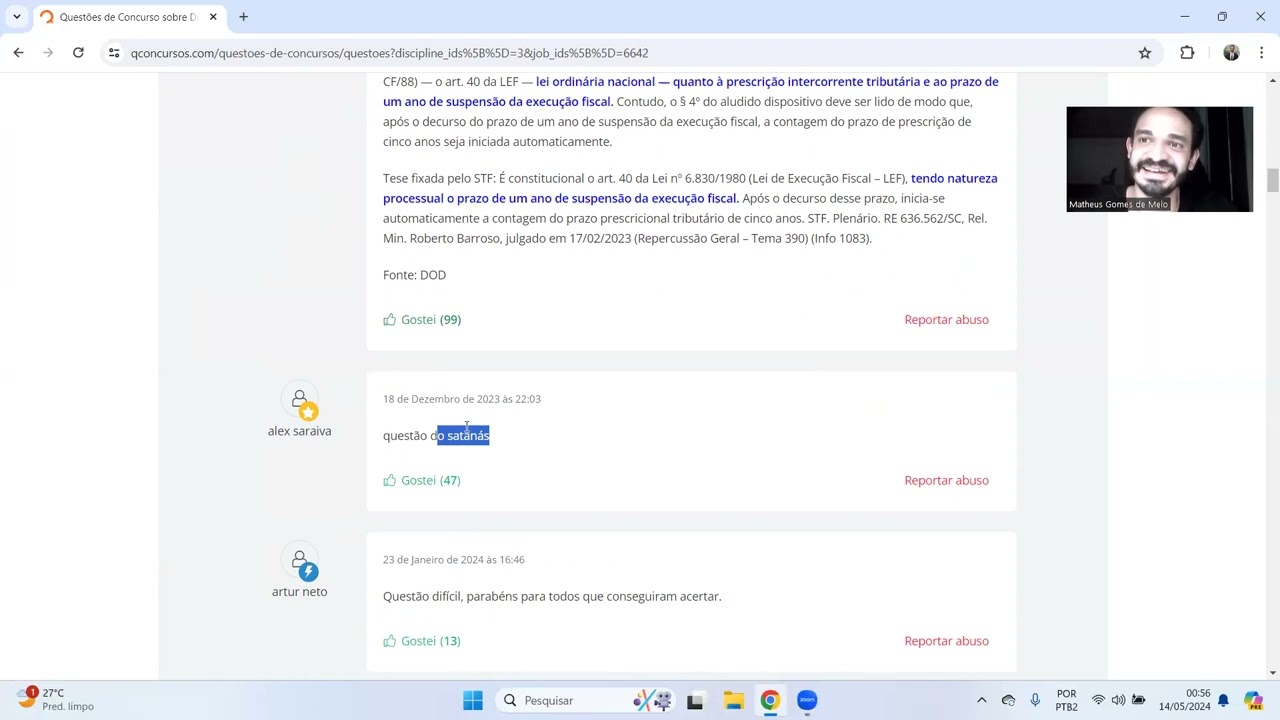Open the Windows Start menu
This screenshot has height=720, width=1280.
(473, 701)
